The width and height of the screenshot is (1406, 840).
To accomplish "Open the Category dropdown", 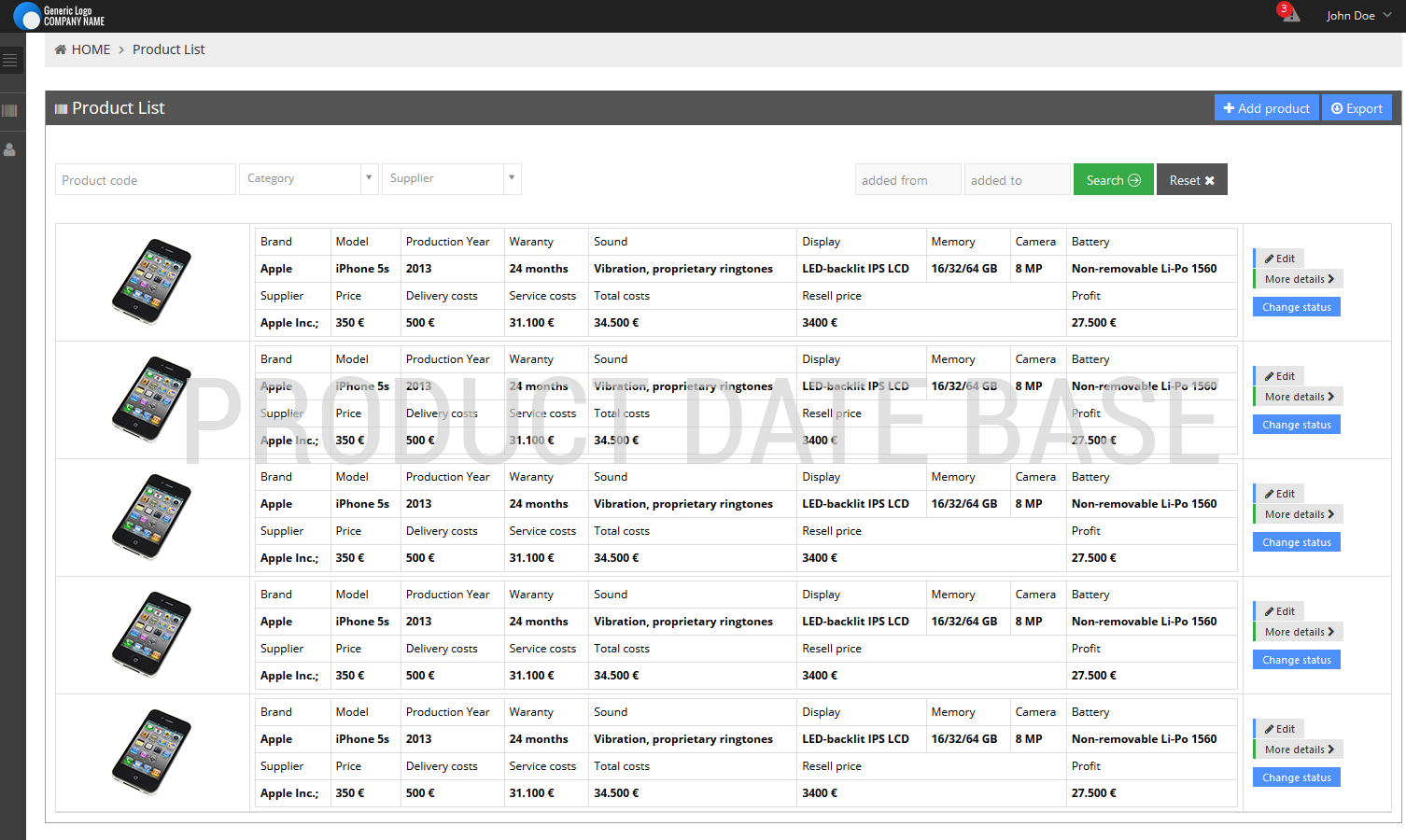I will (x=309, y=178).
